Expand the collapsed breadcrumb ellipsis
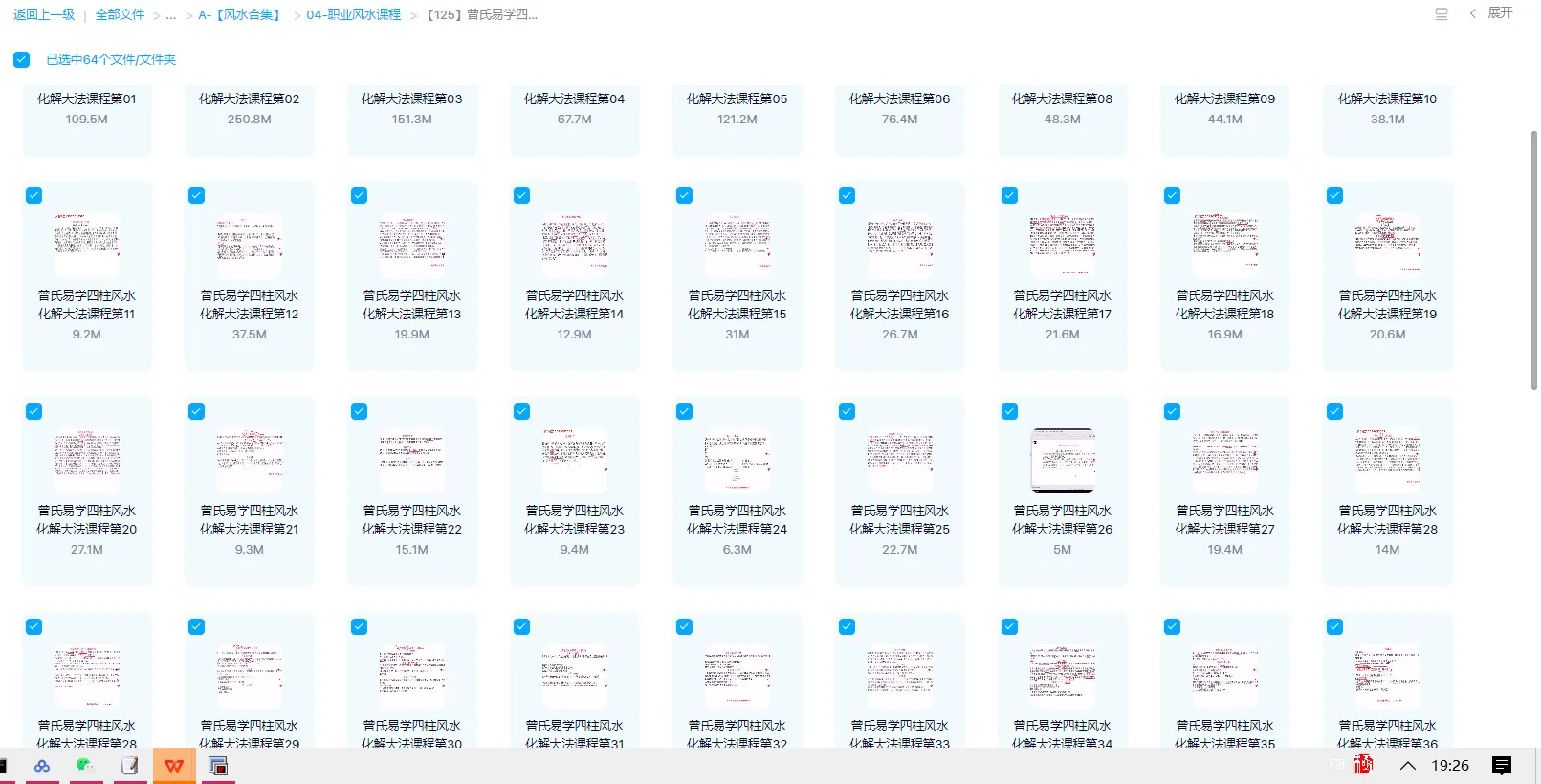 point(171,14)
